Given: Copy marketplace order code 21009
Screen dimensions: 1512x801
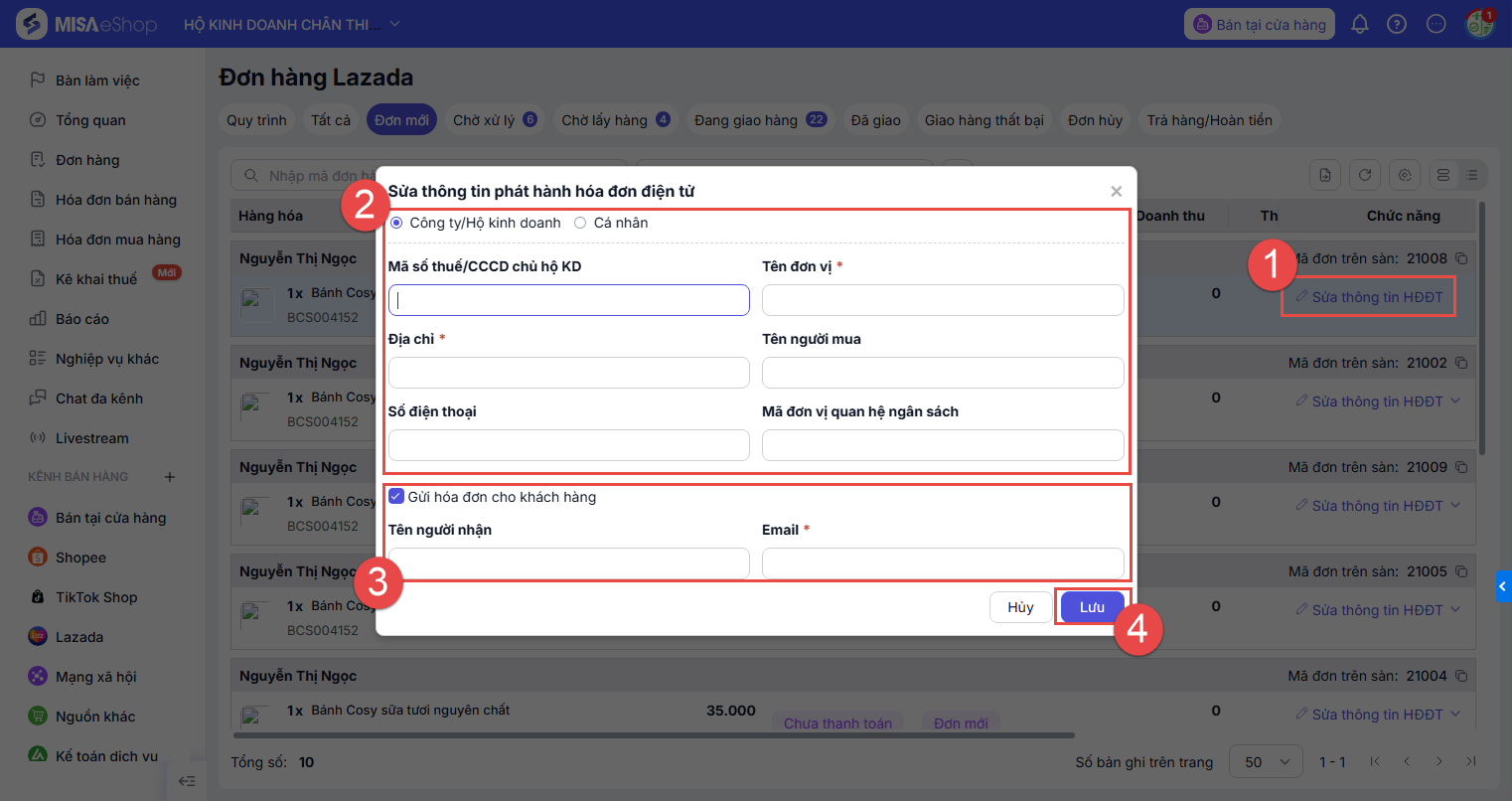Looking at the screenshot, I should pos(1461,467).
